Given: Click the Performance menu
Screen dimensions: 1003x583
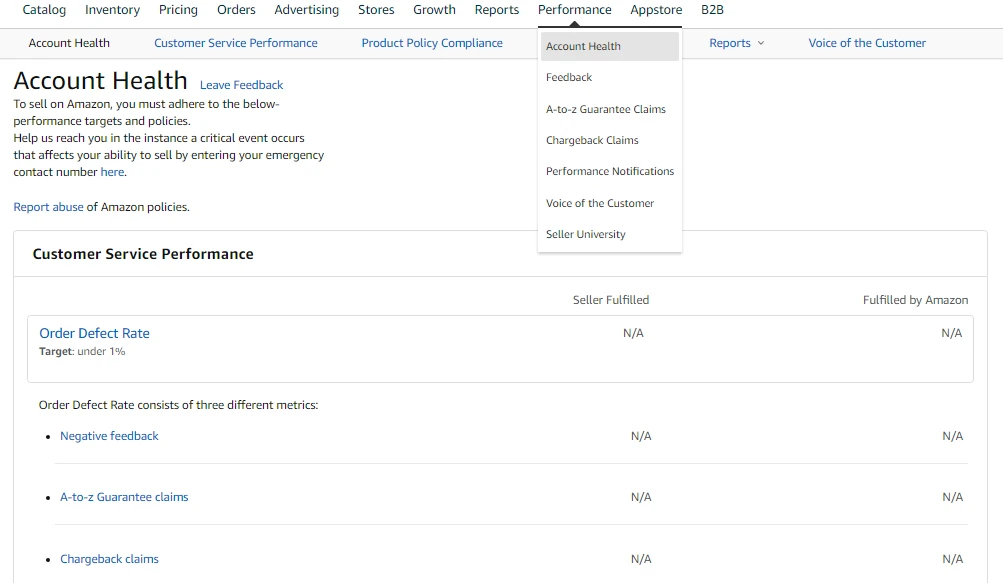Looking at the screenshot, I should [574, 10].
